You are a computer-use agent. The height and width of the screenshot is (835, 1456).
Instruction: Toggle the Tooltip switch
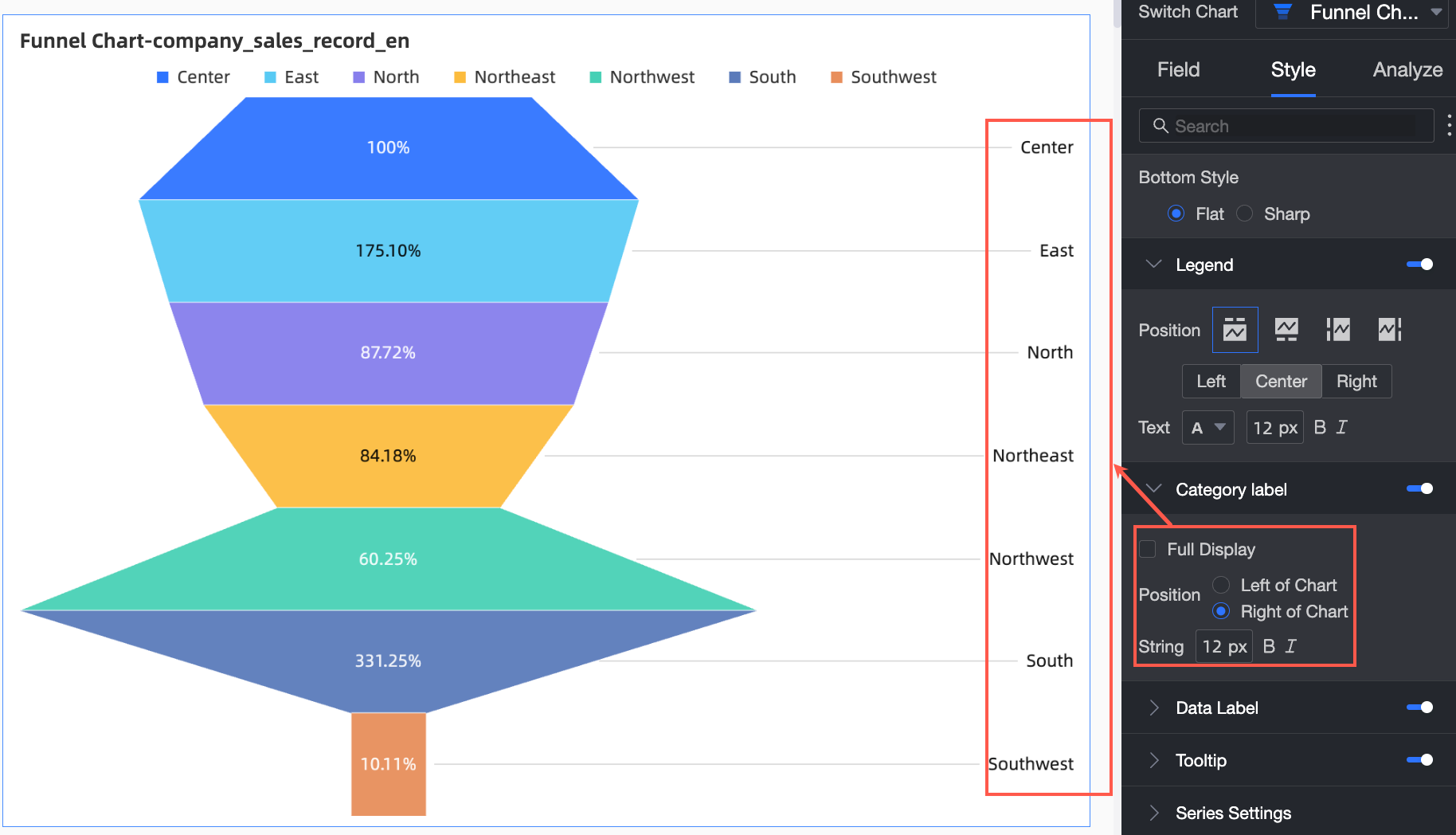point(1420,759)
